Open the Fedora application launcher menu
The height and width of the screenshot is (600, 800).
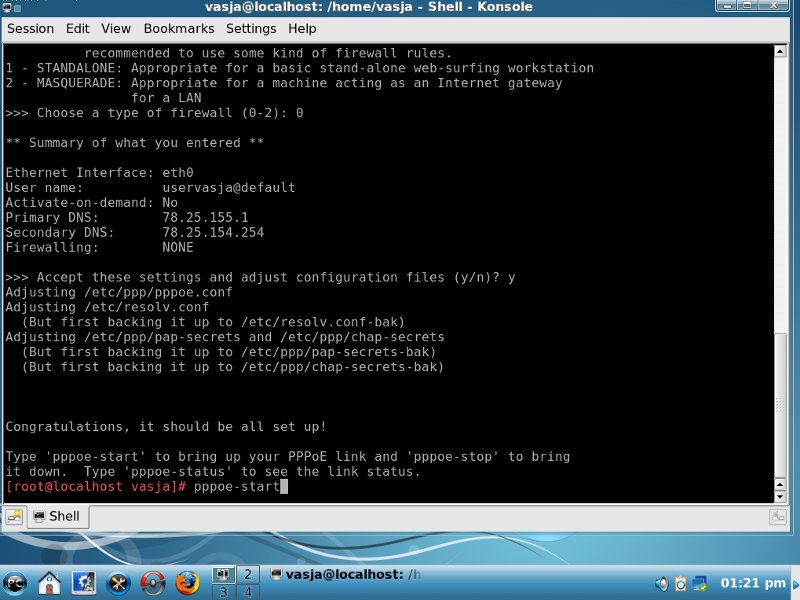15,581
